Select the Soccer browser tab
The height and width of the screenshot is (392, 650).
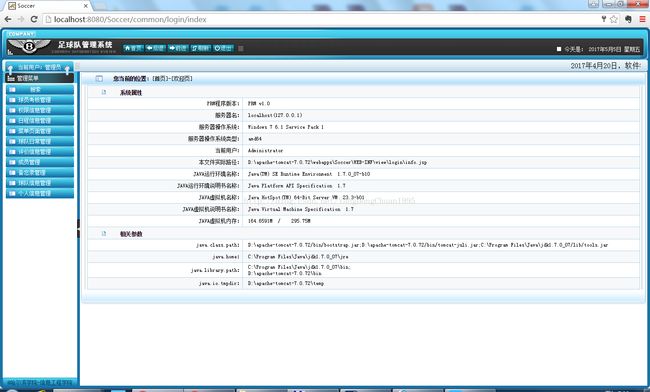point(48,6)
